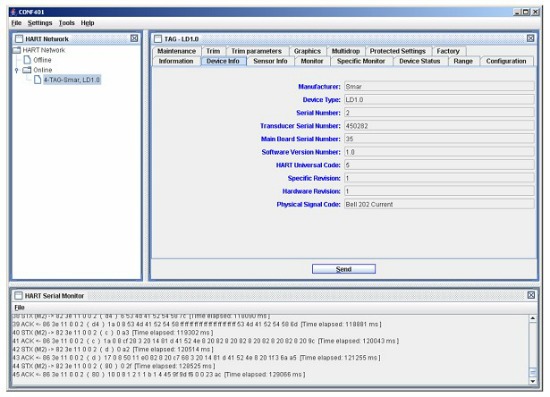
Task: Select serial monitor log line 40 STX
Action: [x=113, y=332]
